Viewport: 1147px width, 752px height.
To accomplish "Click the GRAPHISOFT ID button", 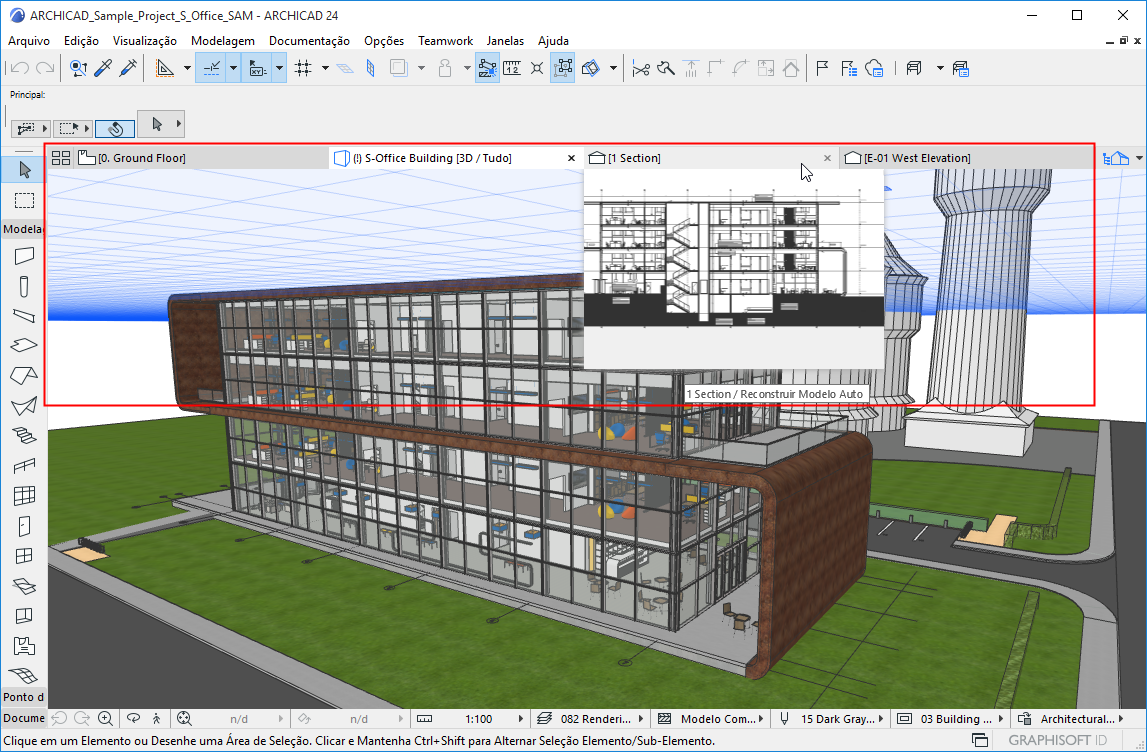I will [1056, 741].
